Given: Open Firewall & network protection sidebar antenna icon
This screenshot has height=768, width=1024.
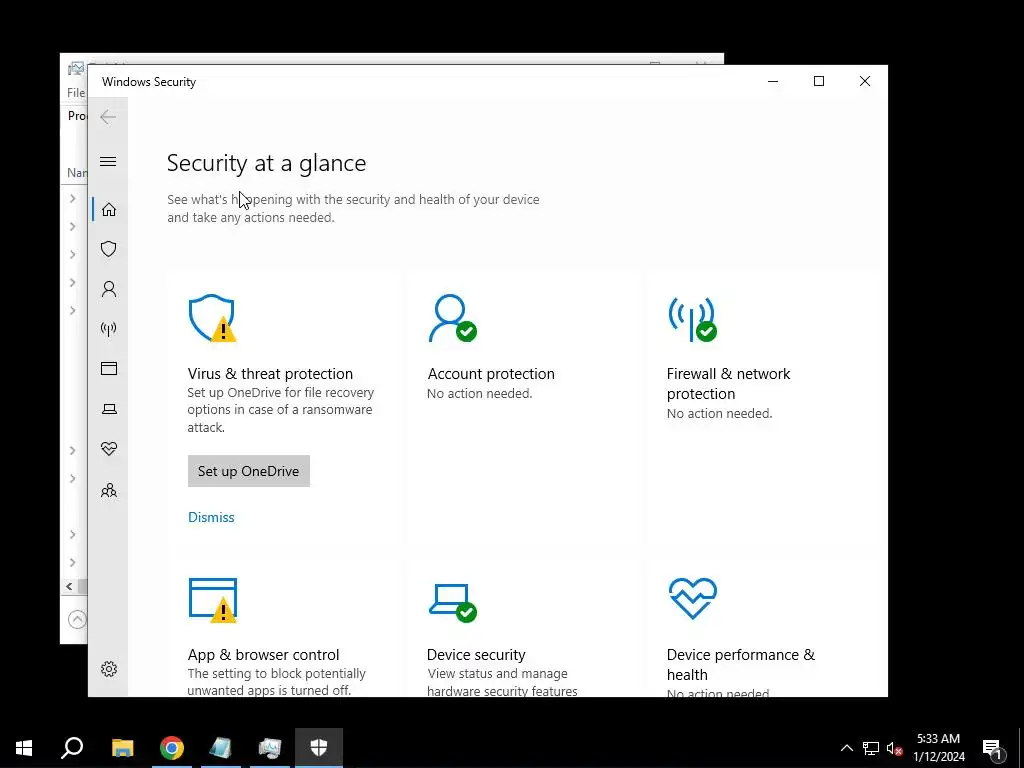Looking at the screenshot, I should [x=108, y=328].
